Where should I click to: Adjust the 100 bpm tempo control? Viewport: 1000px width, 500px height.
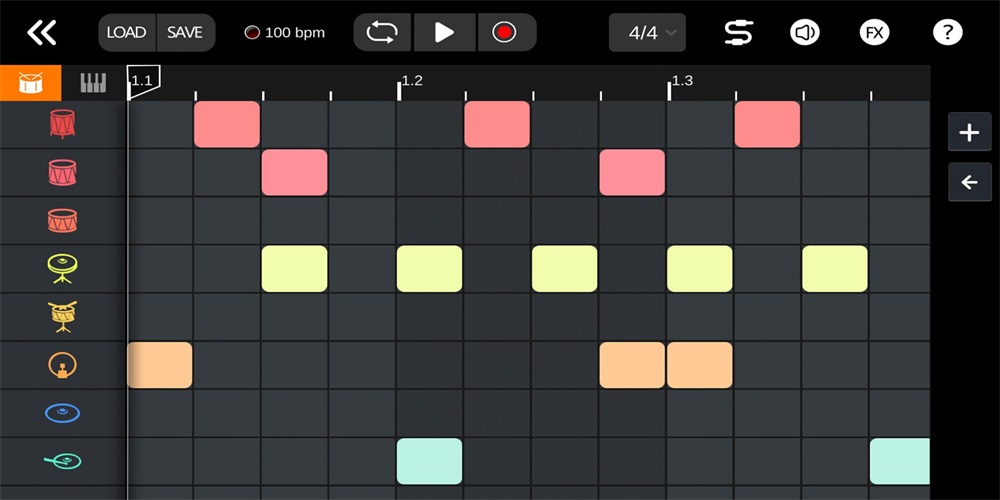coord(286,32)
